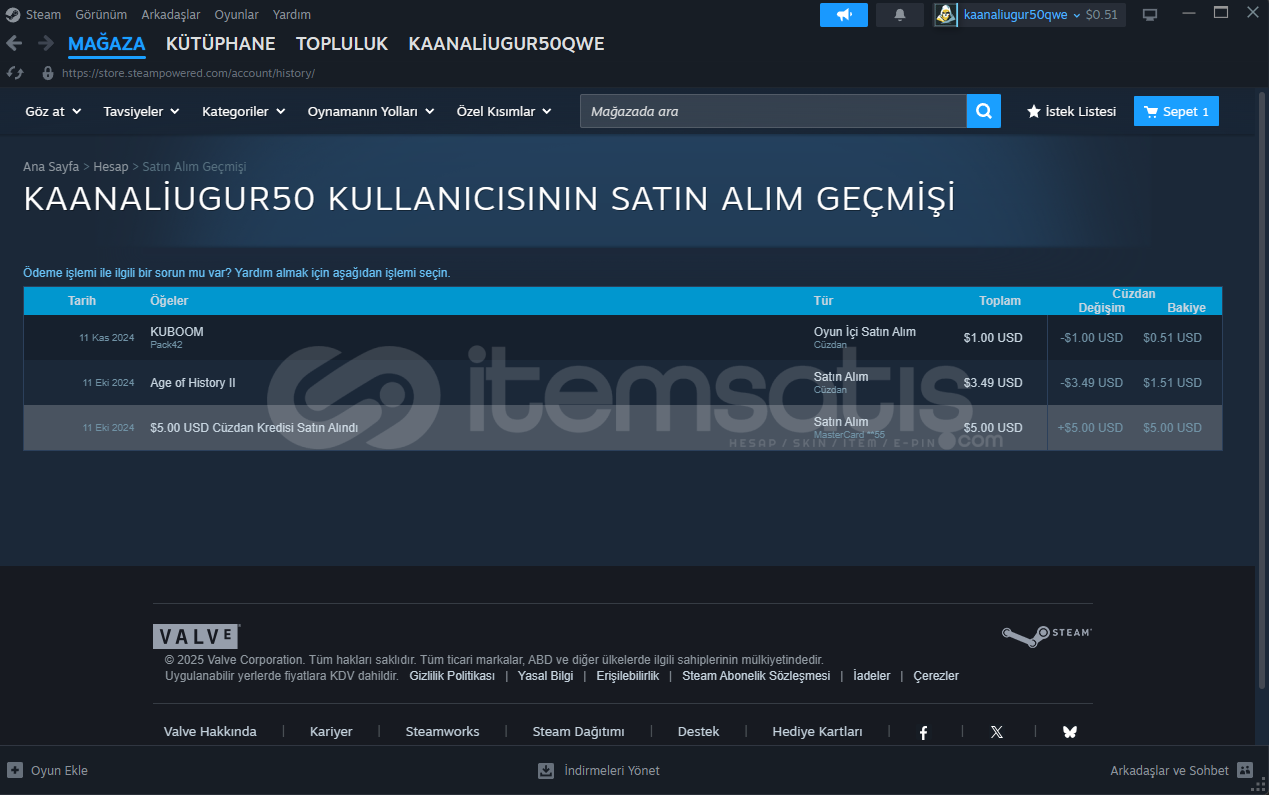Viewport: 1269px width, 795px height.
Task: Expand the Özel Kısımlar dropdown
Action: click(503, 111)
